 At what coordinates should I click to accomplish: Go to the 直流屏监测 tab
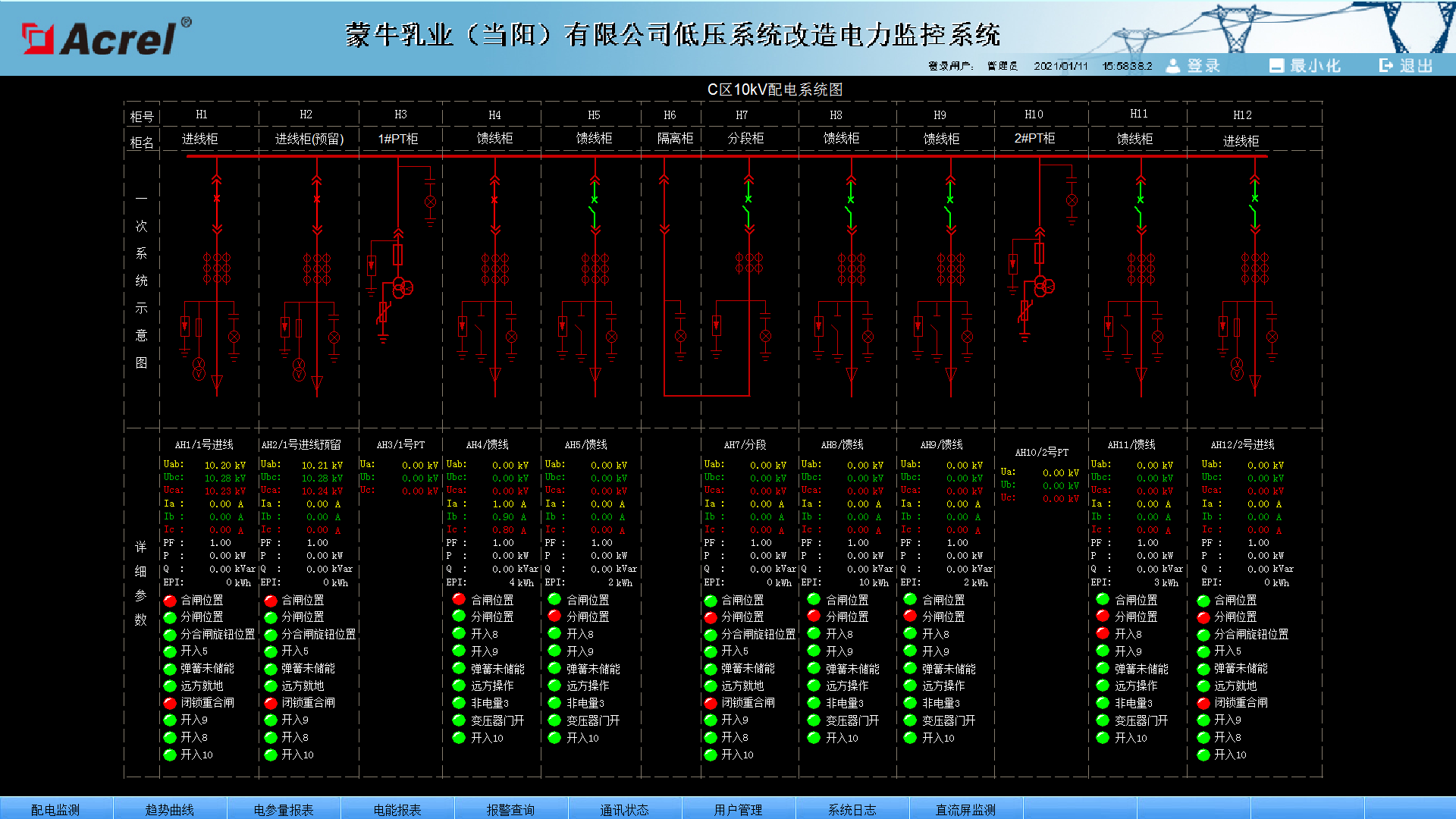pyautogui.click(x=965, y=809)
